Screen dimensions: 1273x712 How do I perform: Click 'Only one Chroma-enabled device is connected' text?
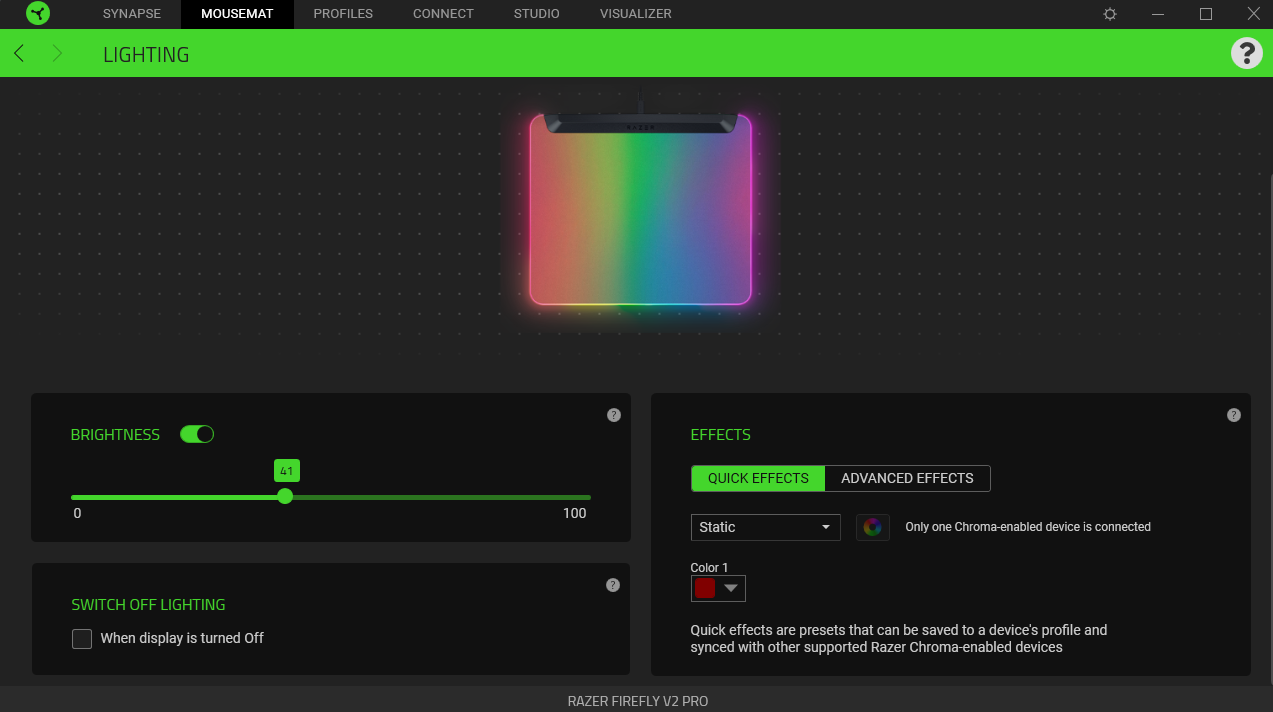(1028, 527)
